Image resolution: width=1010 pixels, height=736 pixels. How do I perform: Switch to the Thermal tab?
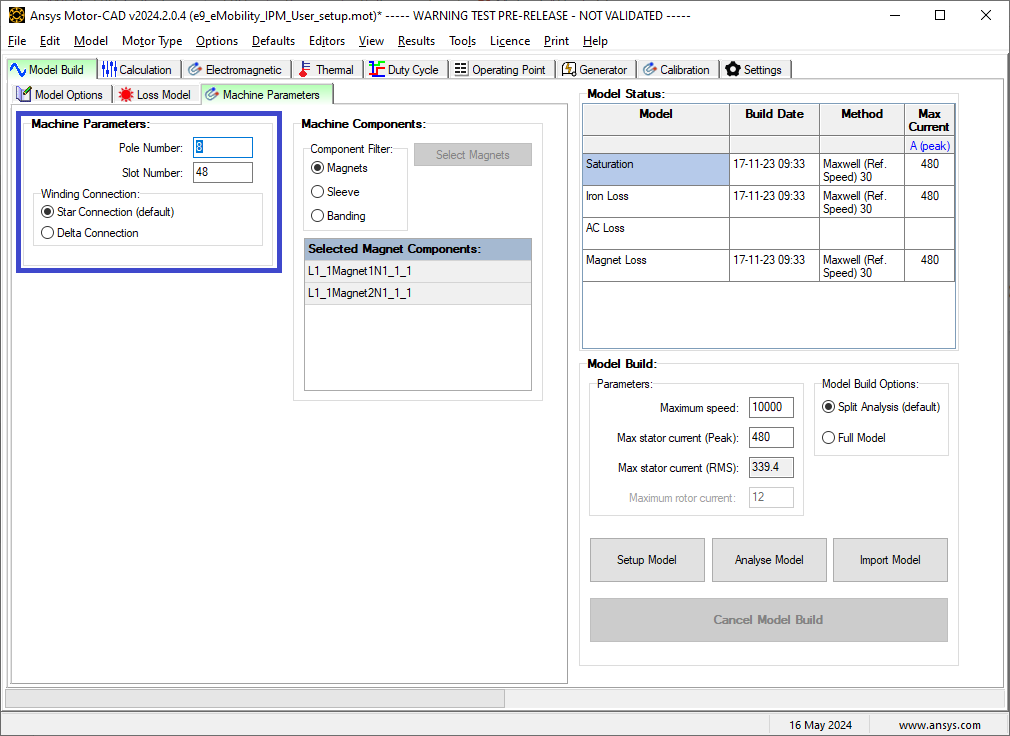coord(327,70)
